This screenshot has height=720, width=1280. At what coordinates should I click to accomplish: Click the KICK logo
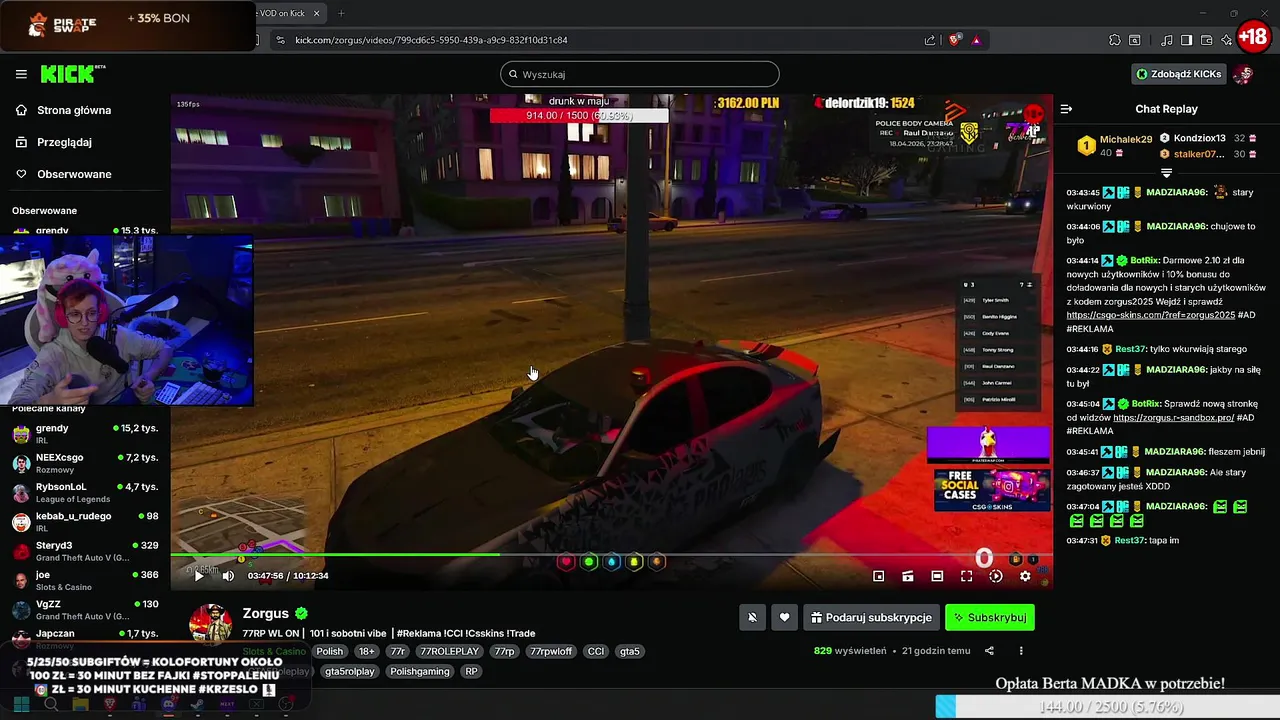click(71, 74)
